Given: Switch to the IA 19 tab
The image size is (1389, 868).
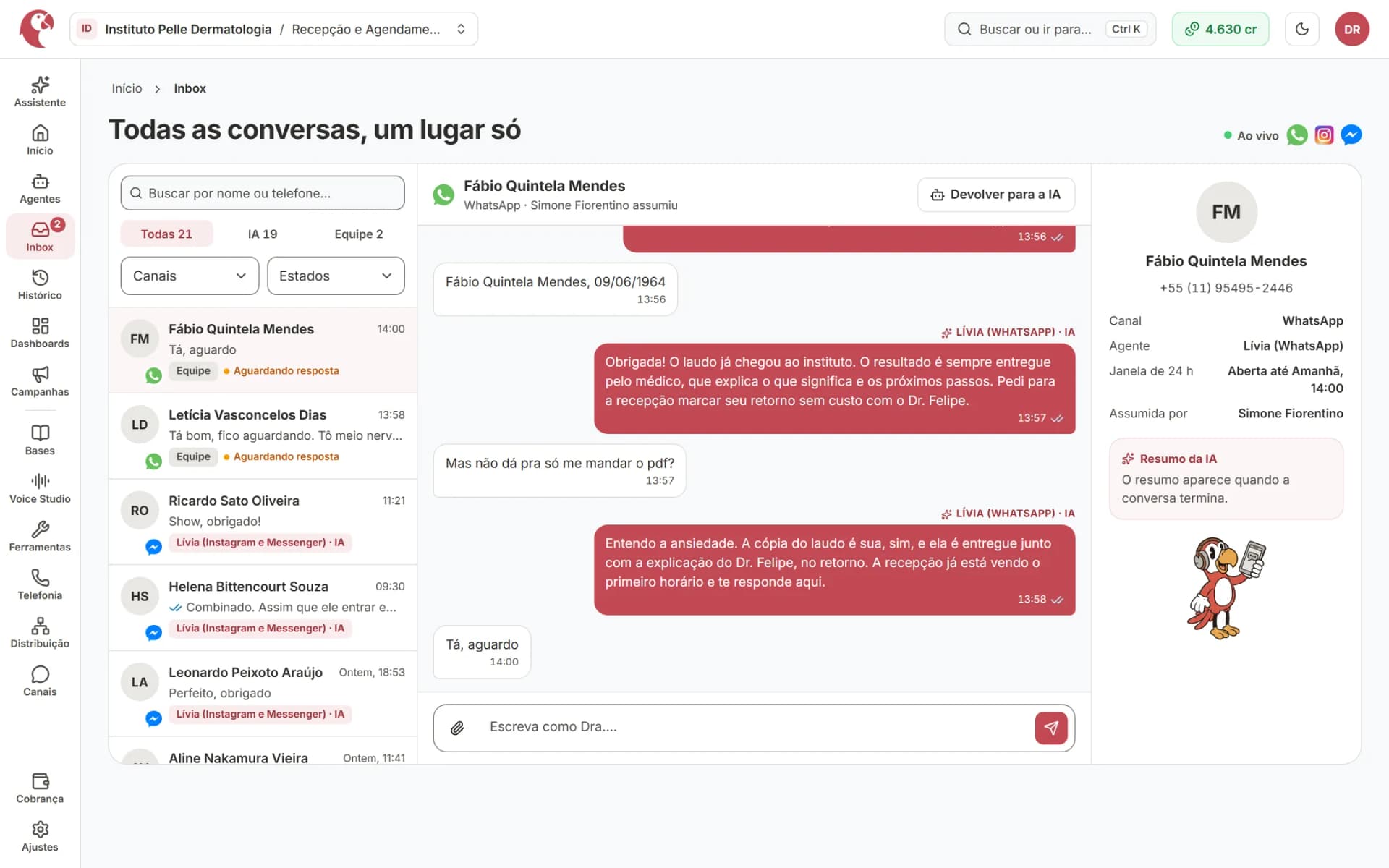Looking at the screenshot, I should pos(263,234).
